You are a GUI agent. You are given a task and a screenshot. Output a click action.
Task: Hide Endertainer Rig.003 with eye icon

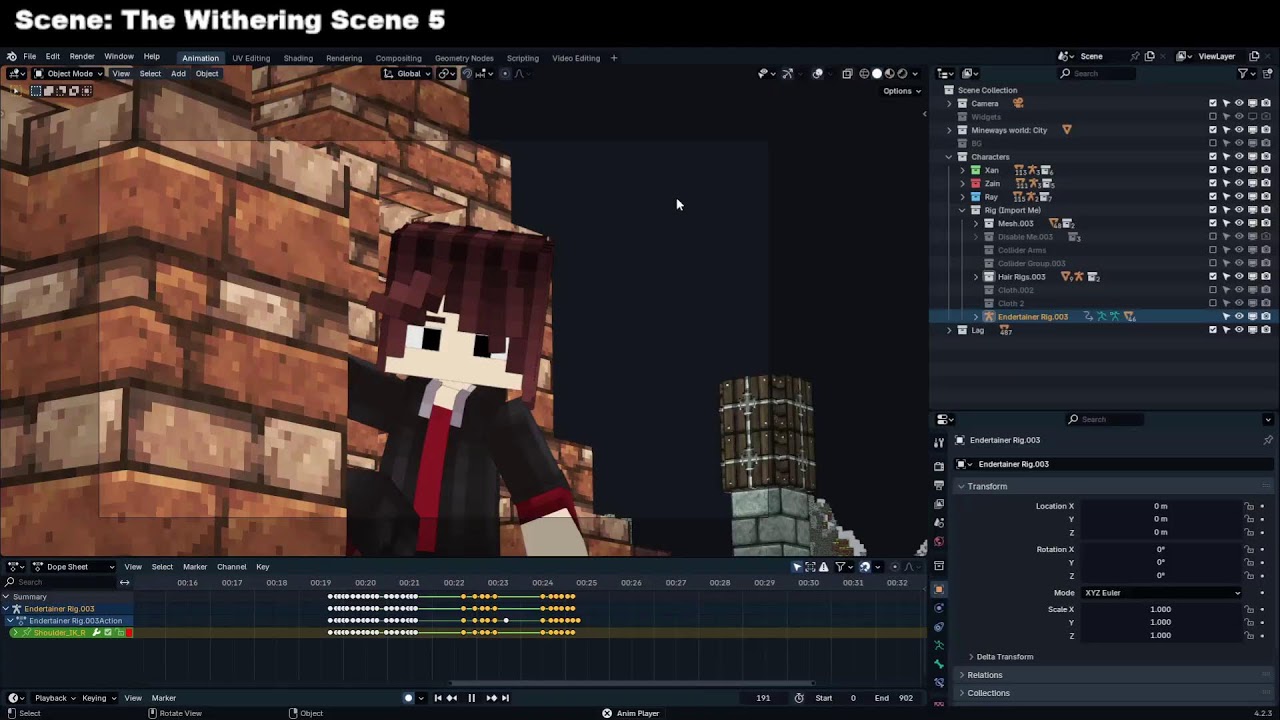pyautogui.click(x=1239, y=317)
